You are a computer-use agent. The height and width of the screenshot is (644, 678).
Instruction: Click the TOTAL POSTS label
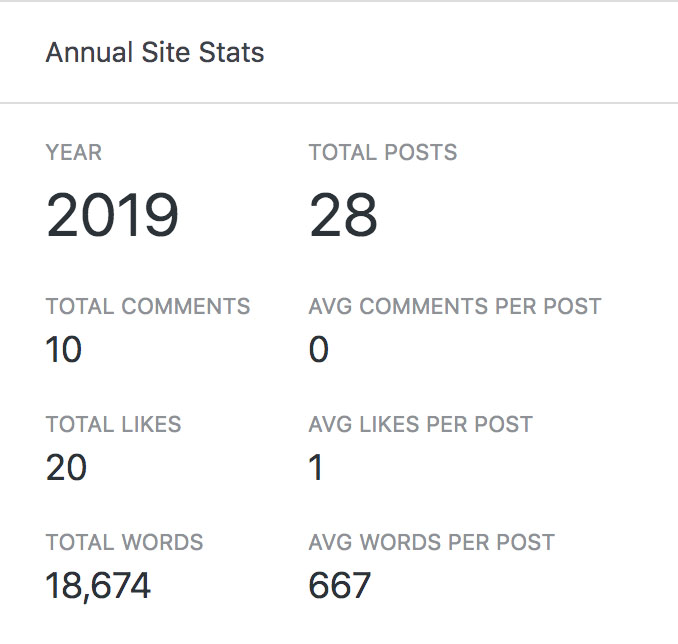383,153
